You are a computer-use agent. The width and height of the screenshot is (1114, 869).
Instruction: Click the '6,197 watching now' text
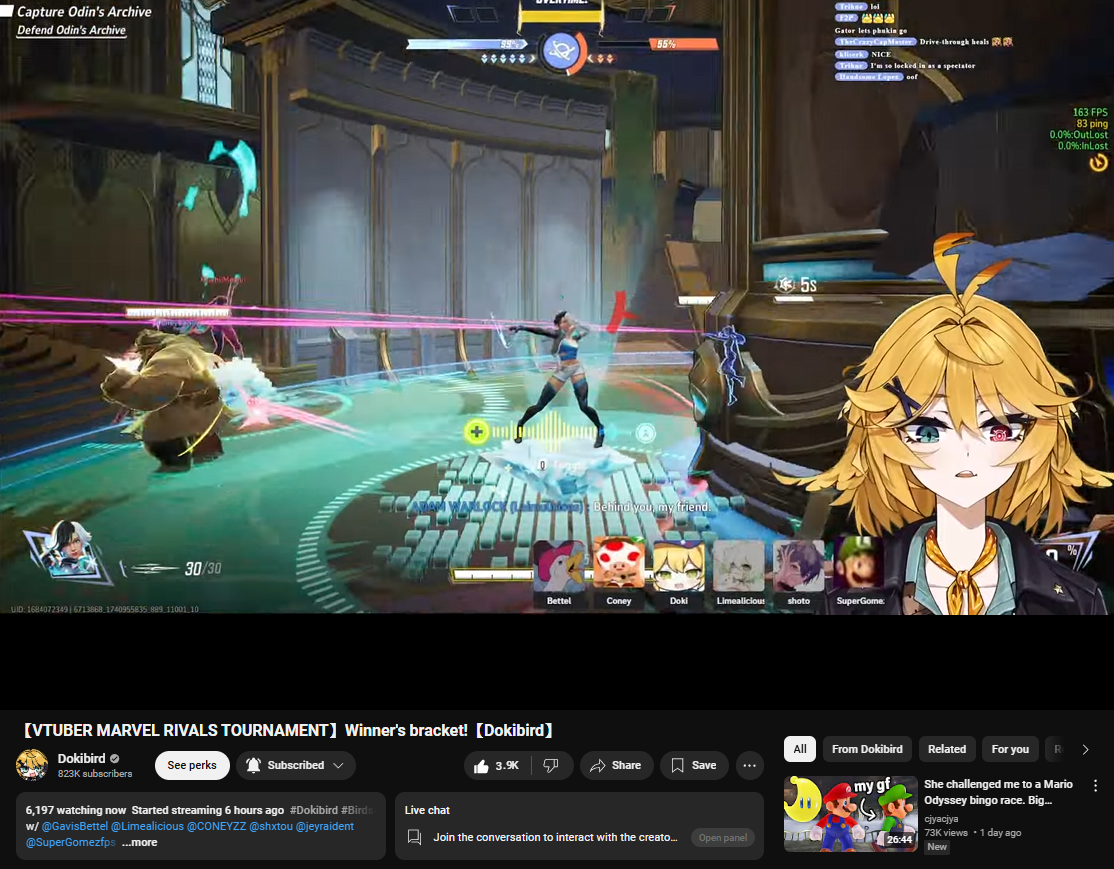pos(76,810)
